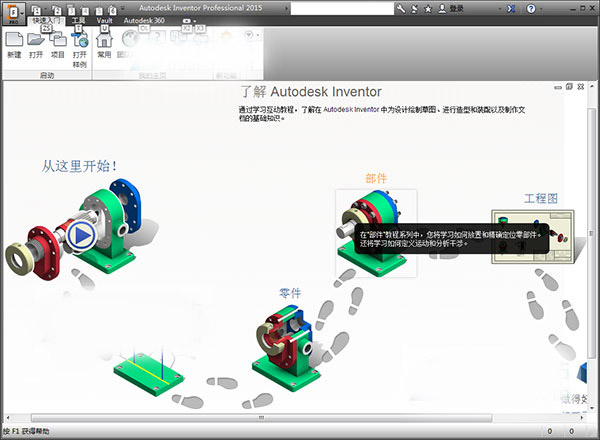This screenshot has width=600, height=440.
Task: Open the application menu dropdown arrow
Action: tap(22, 13)
